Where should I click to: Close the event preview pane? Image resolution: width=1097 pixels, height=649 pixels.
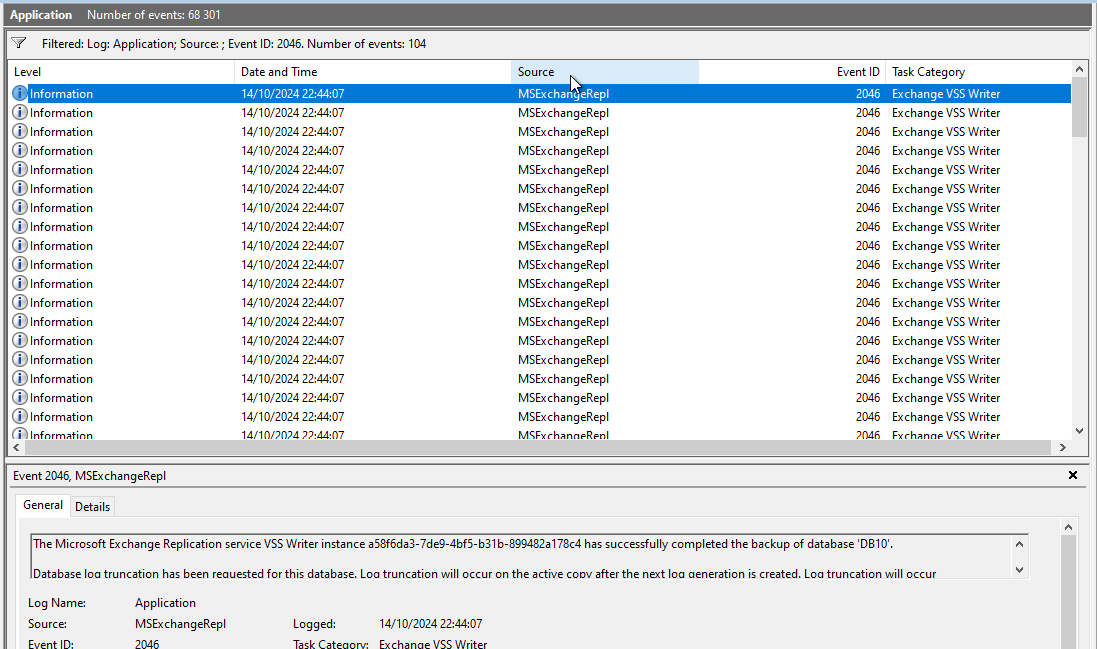click(1073, 476)
